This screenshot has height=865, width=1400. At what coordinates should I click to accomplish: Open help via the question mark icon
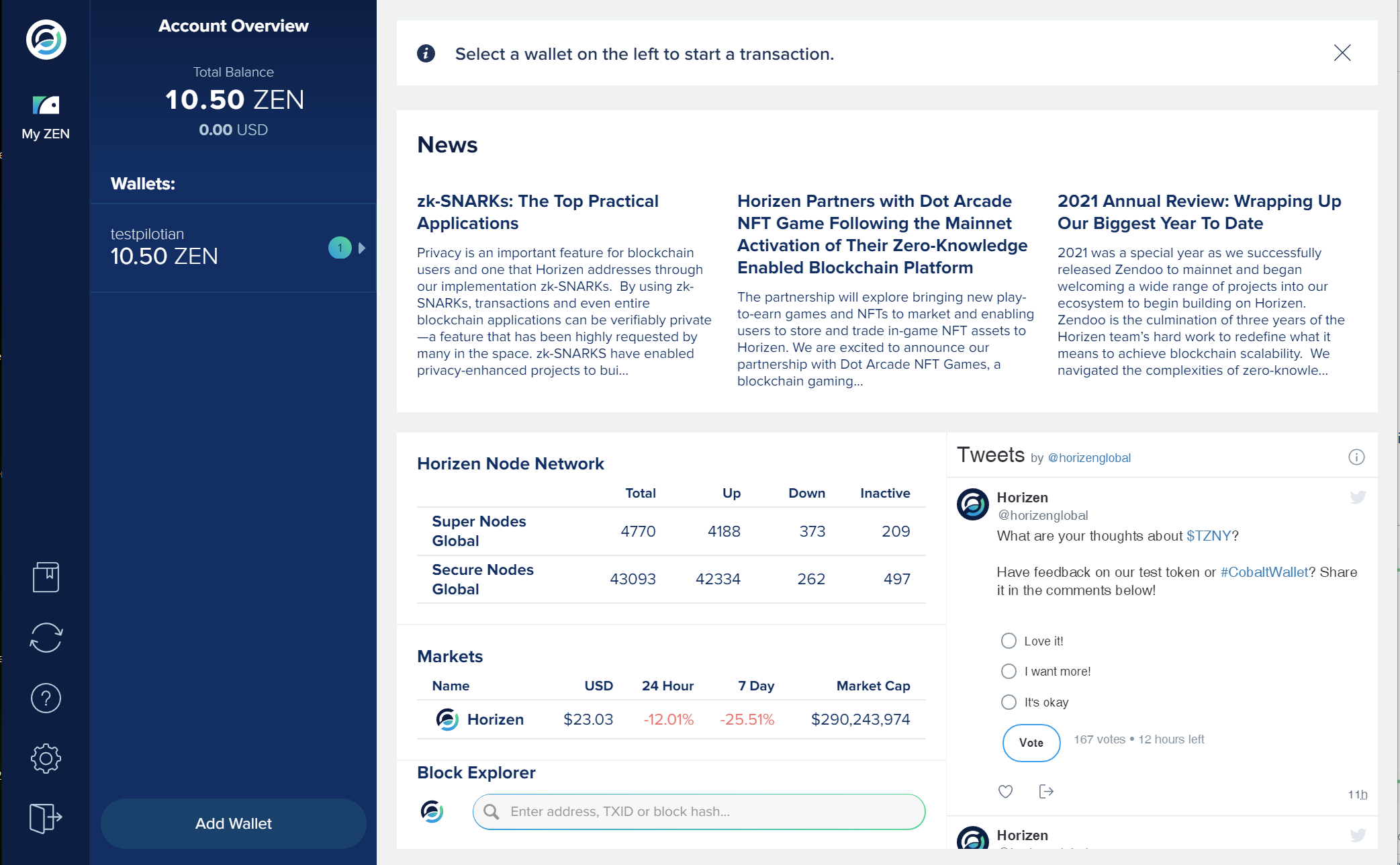[x=45, y=698]
